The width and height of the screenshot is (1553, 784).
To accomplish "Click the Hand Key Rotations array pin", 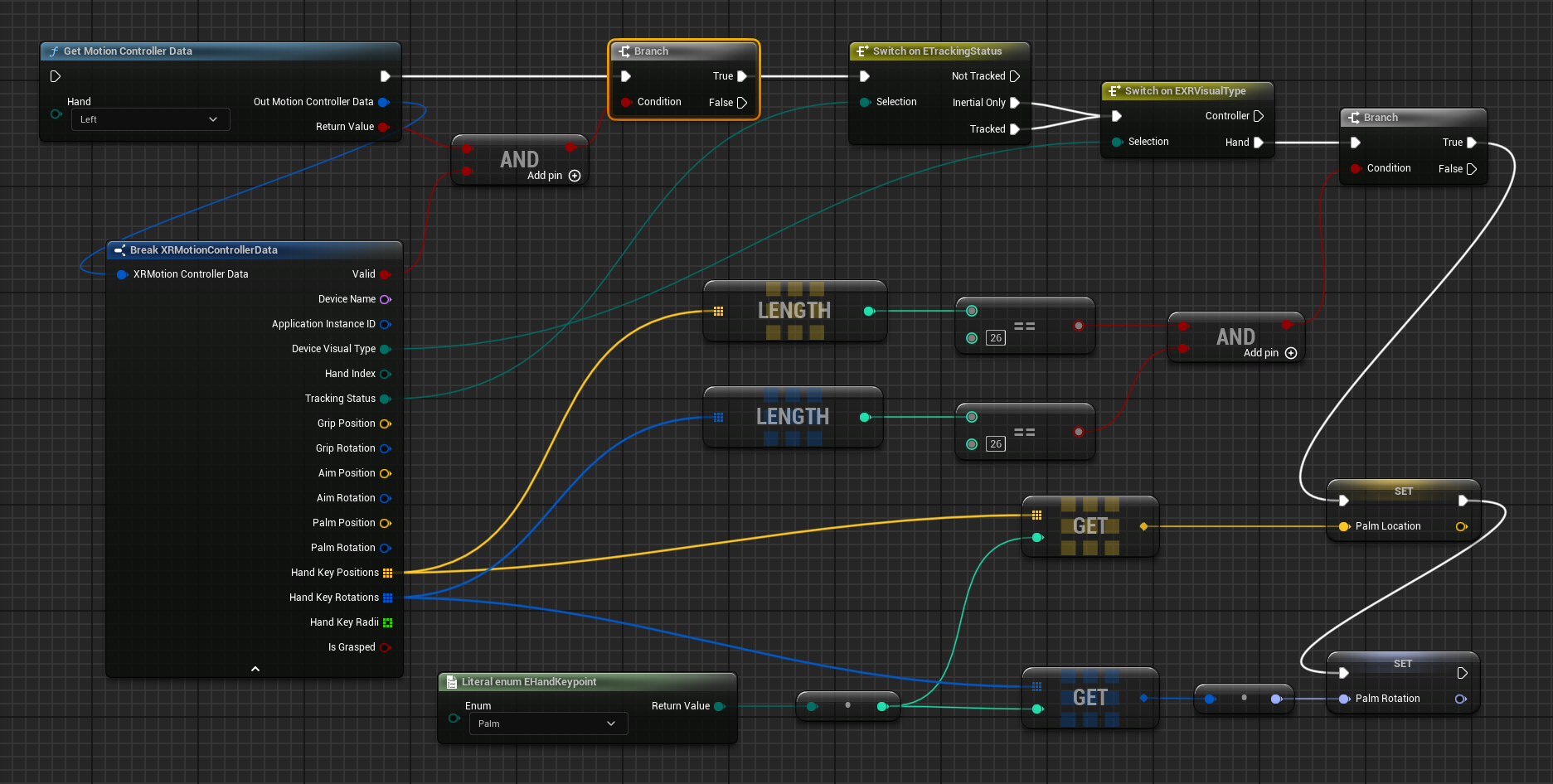I will pos(387,597).
